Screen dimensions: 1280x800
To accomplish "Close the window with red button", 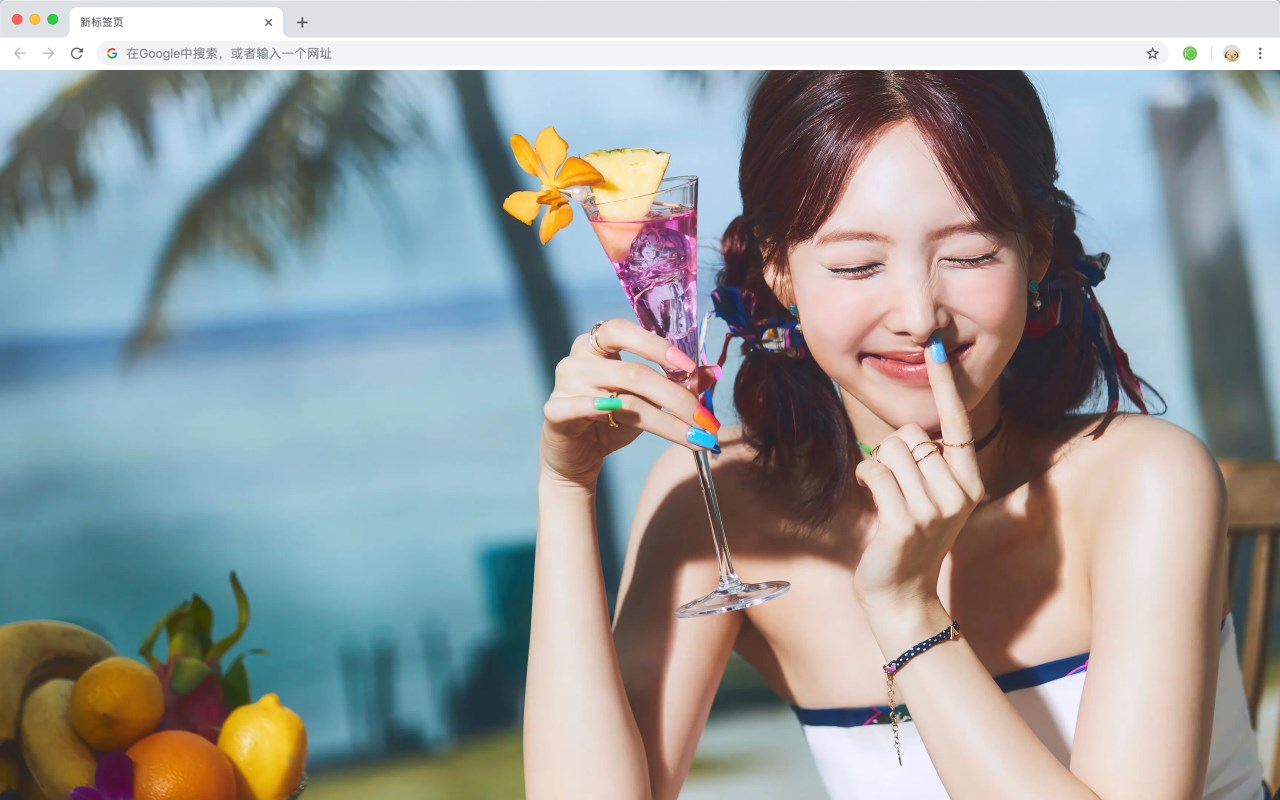I will tap(17, 19).
